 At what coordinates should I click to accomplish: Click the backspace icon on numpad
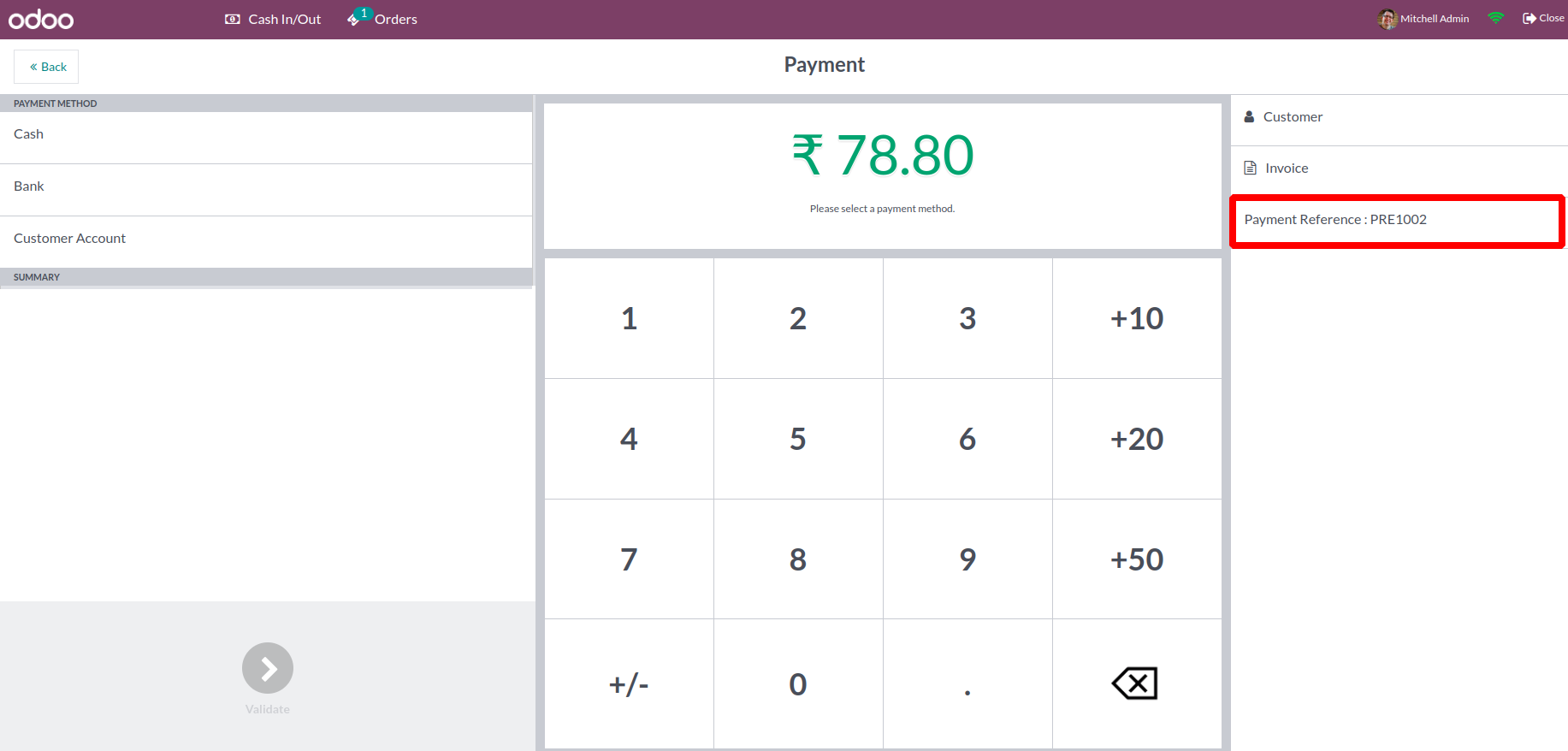[x=1135, y=683]
